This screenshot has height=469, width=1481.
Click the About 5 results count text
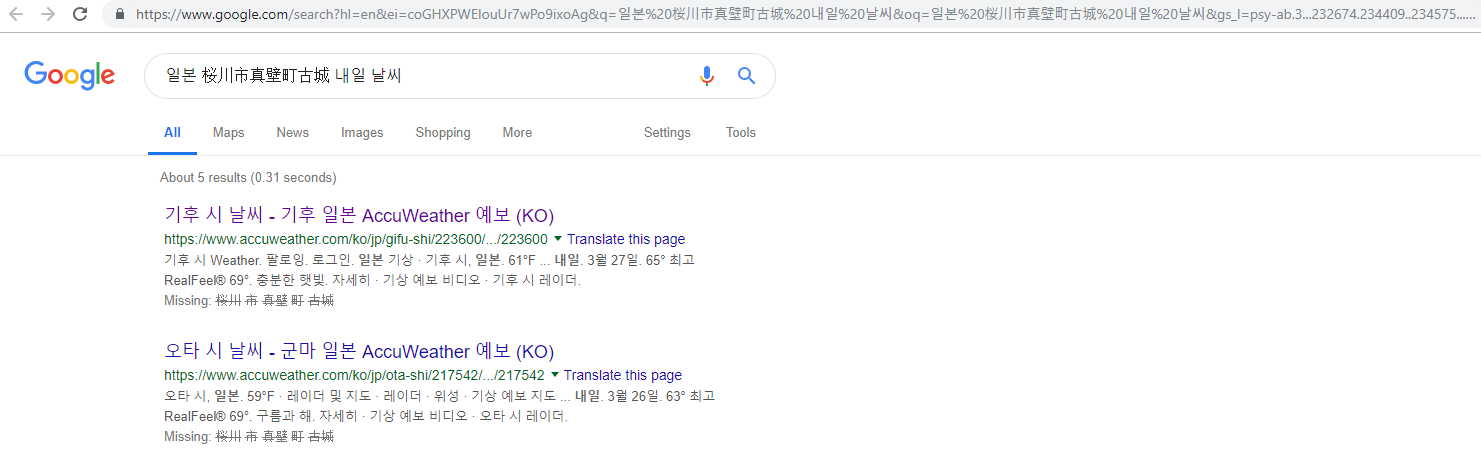[x=248, y=178]
